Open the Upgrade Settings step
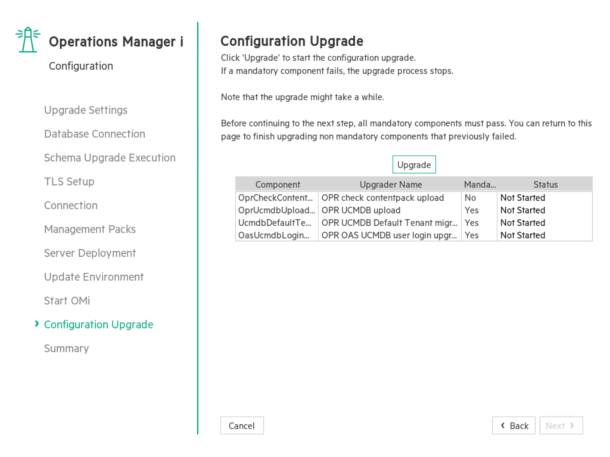This screenshot has height=457, width=610. click(86, 110)
